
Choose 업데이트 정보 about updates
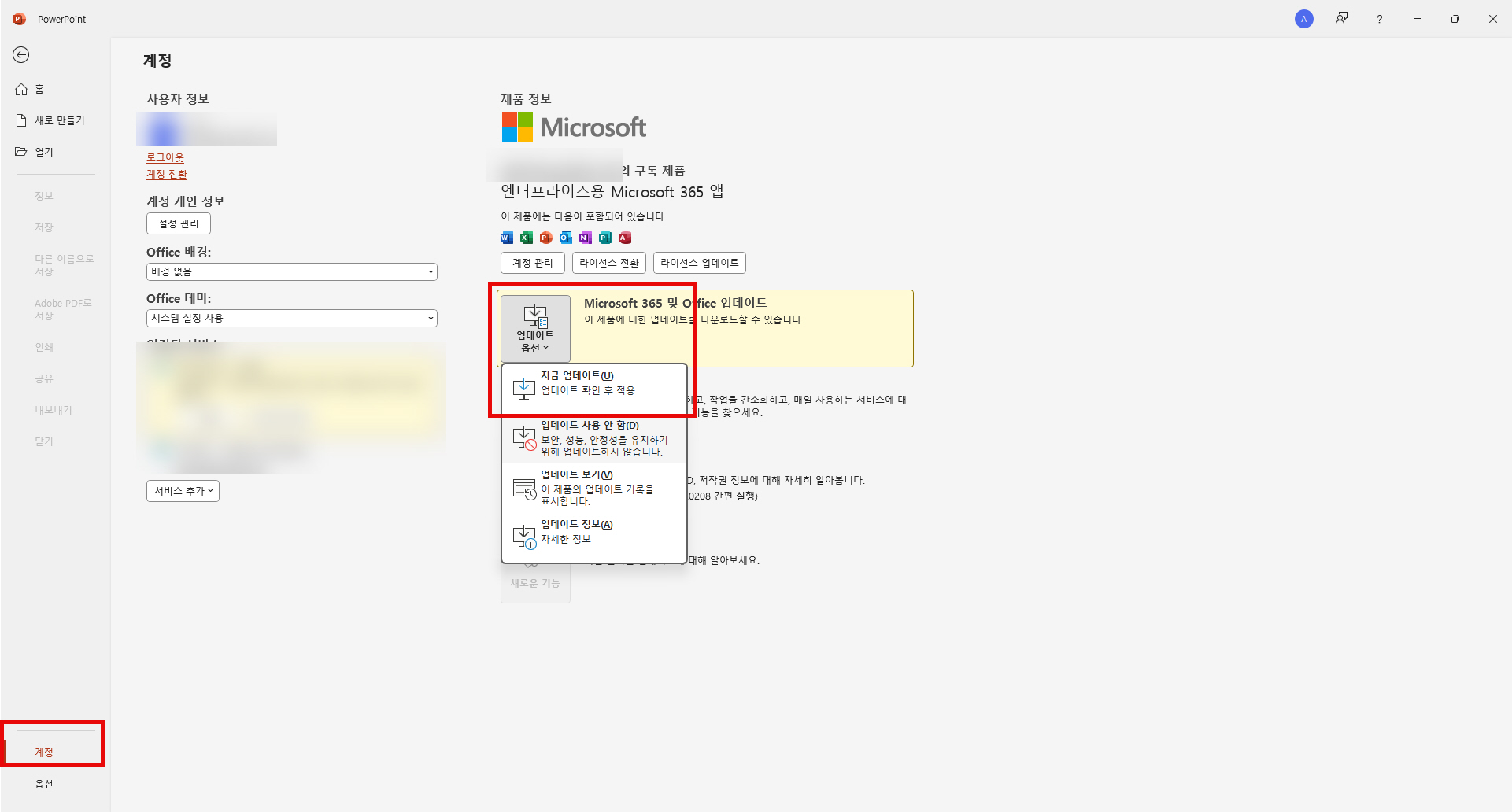(594, 537)
